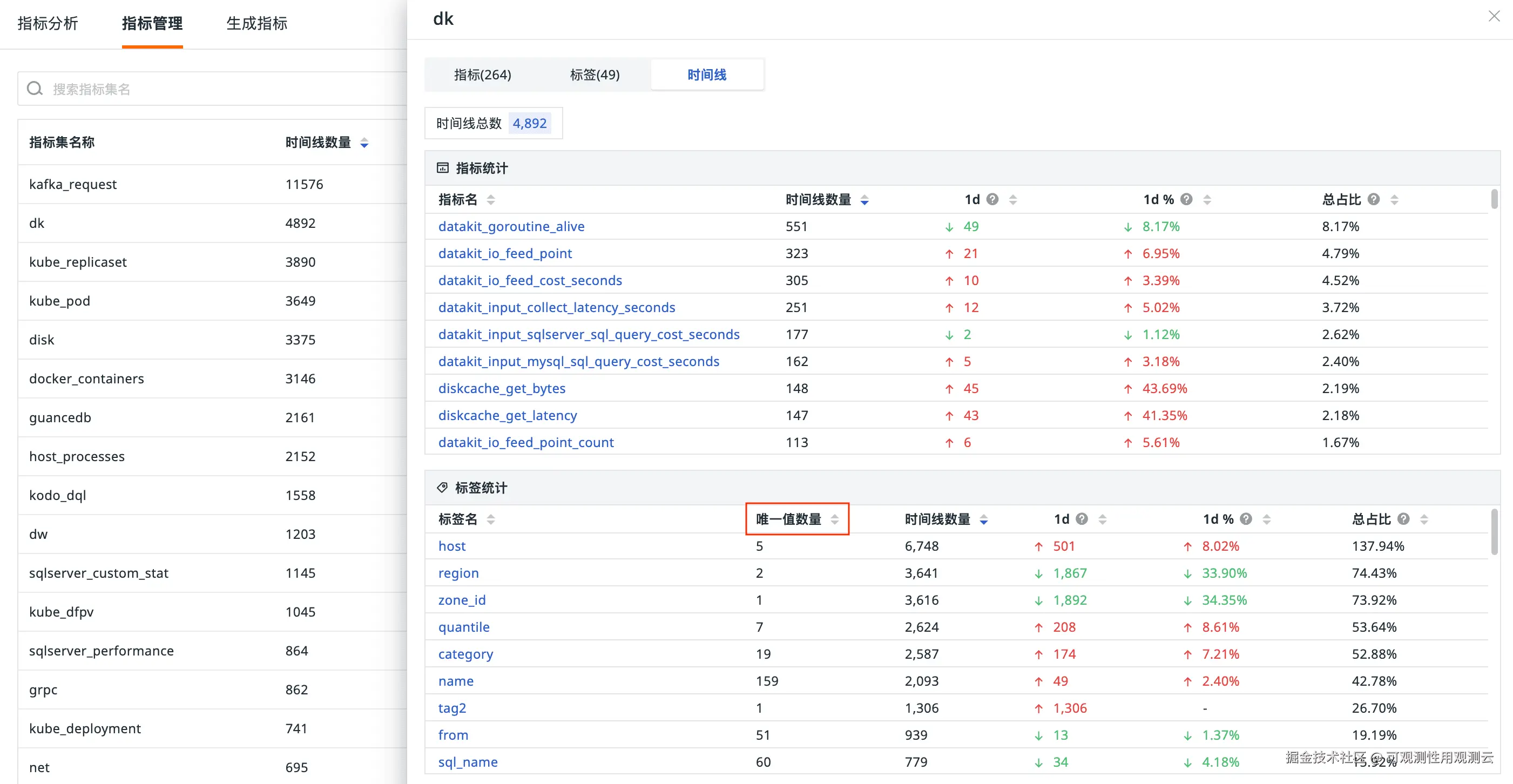This screenshot has width=1513, height=784.
Task: Sort tag statistics by 标签名 arrows
Action: [x=490, y=519]
